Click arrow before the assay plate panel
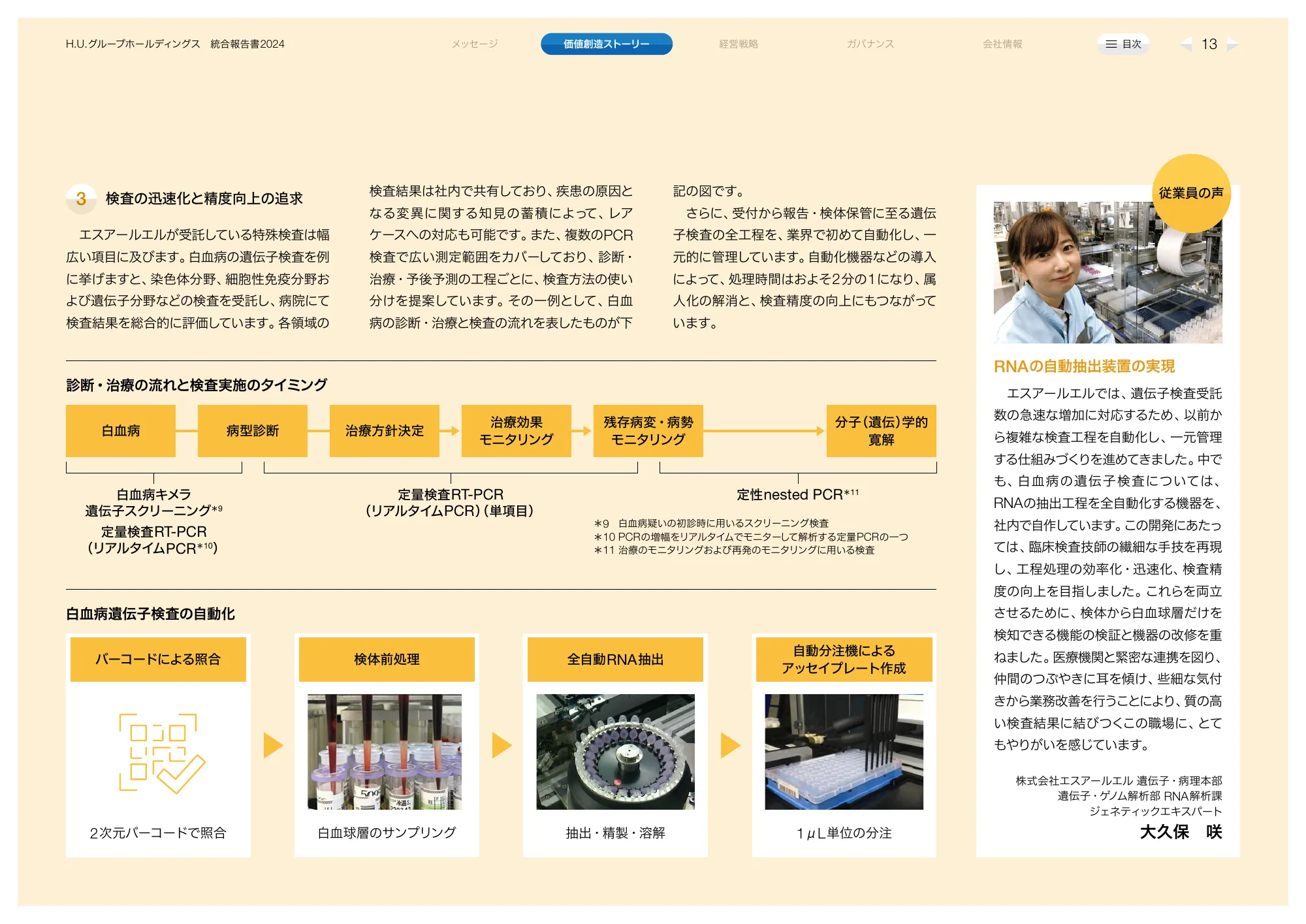1306x924 pixels. pyautogui.click(x=729, y=745)
